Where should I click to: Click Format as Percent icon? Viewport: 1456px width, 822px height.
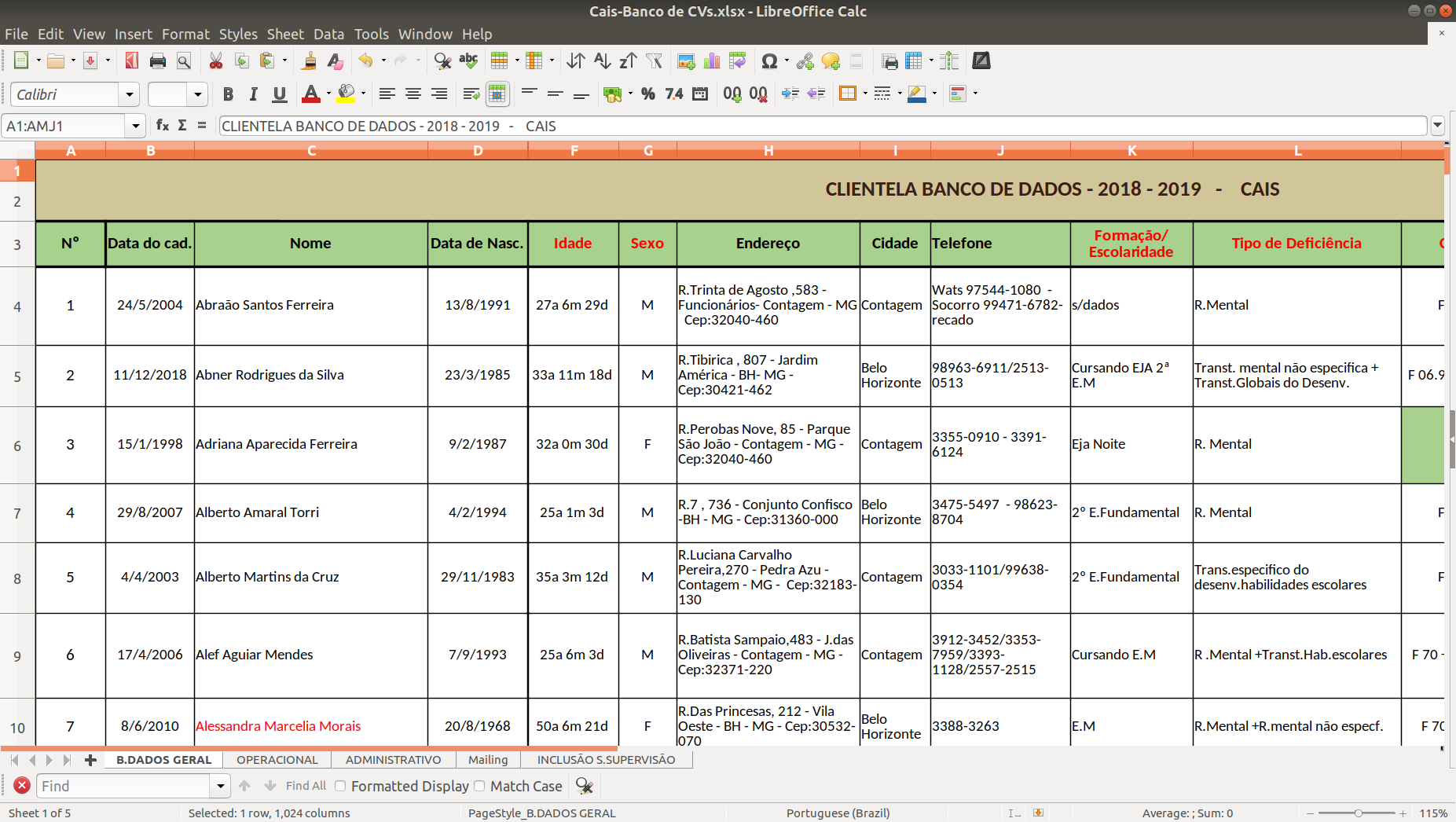647,94
